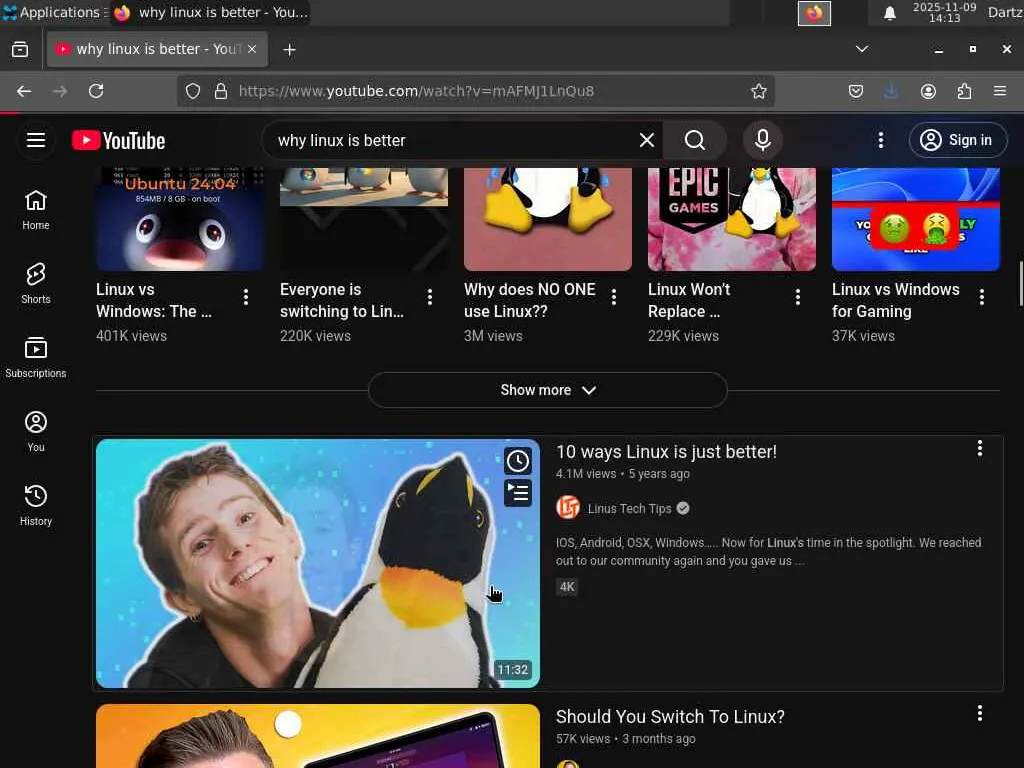Open Pocket save icon in toolbar
Viewport: 1024px width, 768px height.
(856, 91)
